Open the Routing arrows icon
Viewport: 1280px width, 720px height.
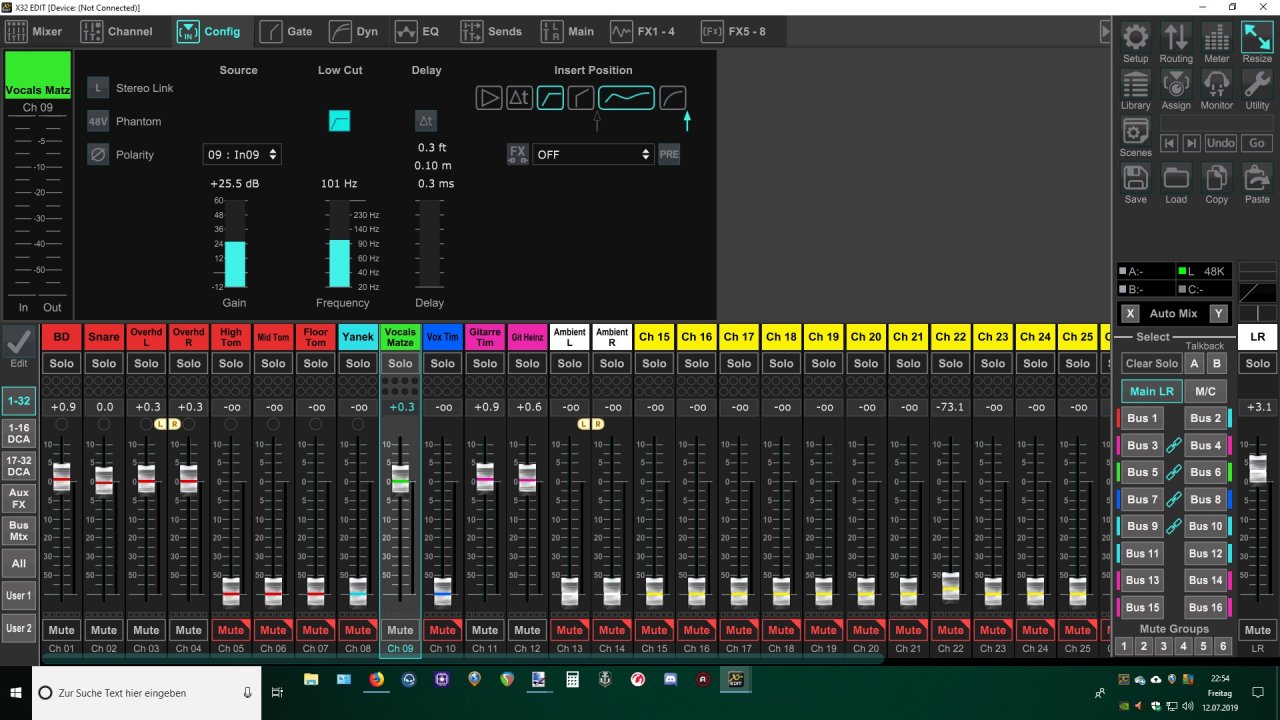[x=1176, y=38]
